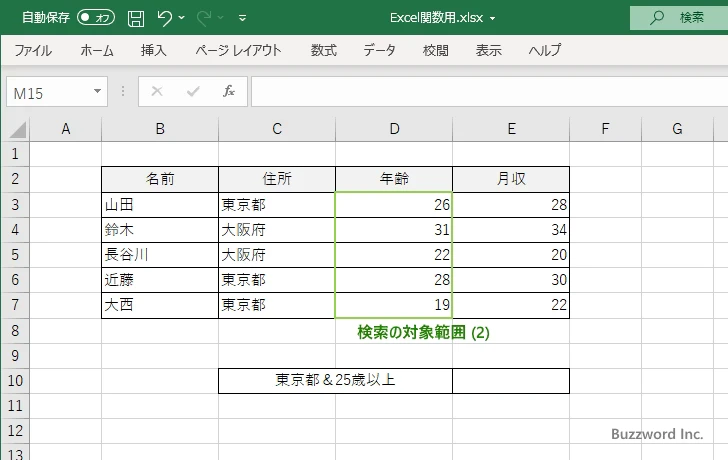Click the formula bar options dots handle
Screen dimensions: 728x460
click(123, 91)
